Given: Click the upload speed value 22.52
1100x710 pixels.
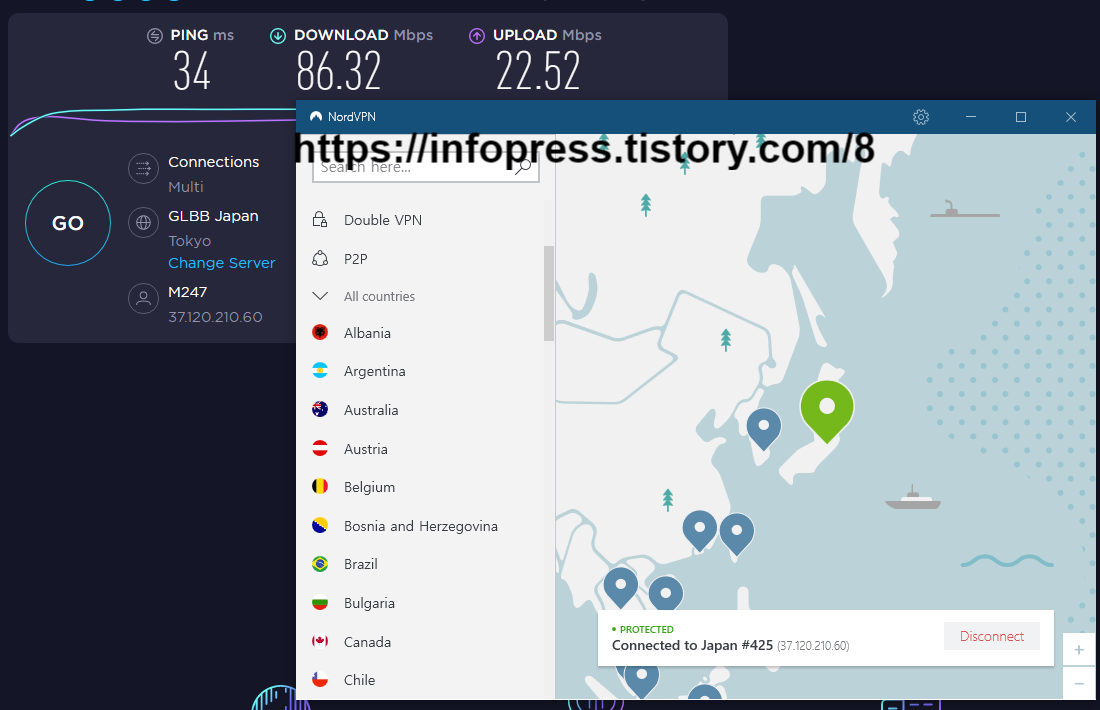Looking at the screenshot, I should click(538, 72).
